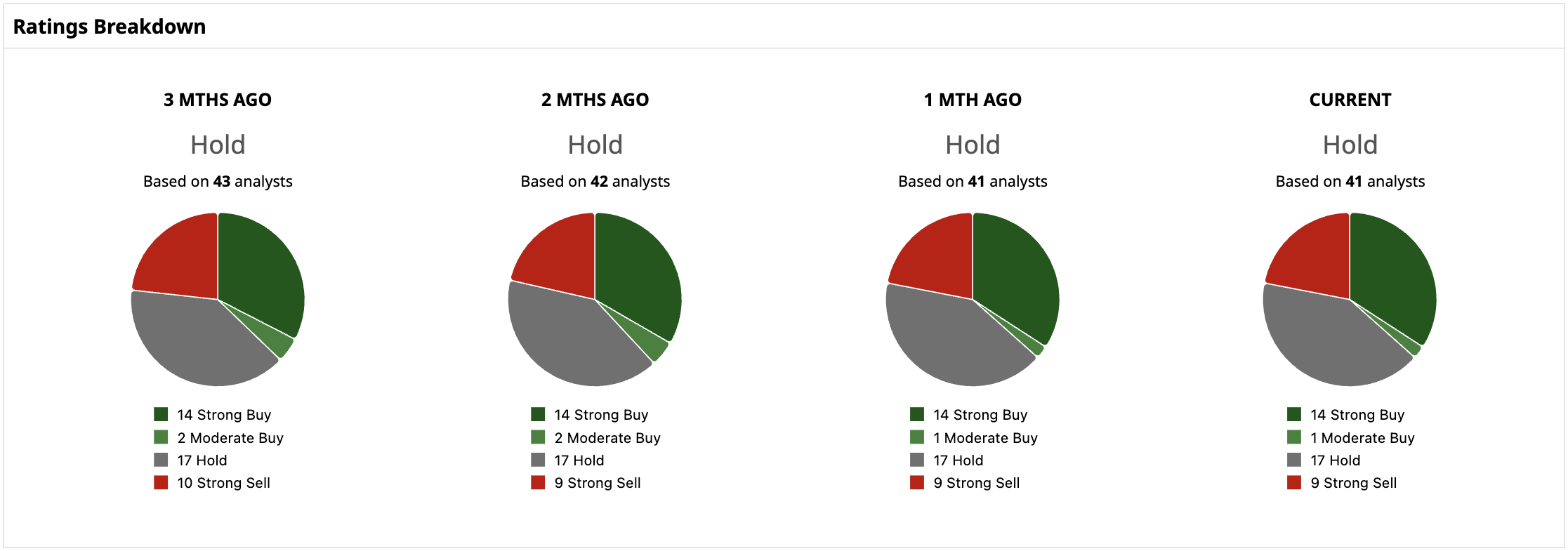Click the "10 Strong Sell" legend label
The image size is (1568, 551).
(x=223, y=483)
